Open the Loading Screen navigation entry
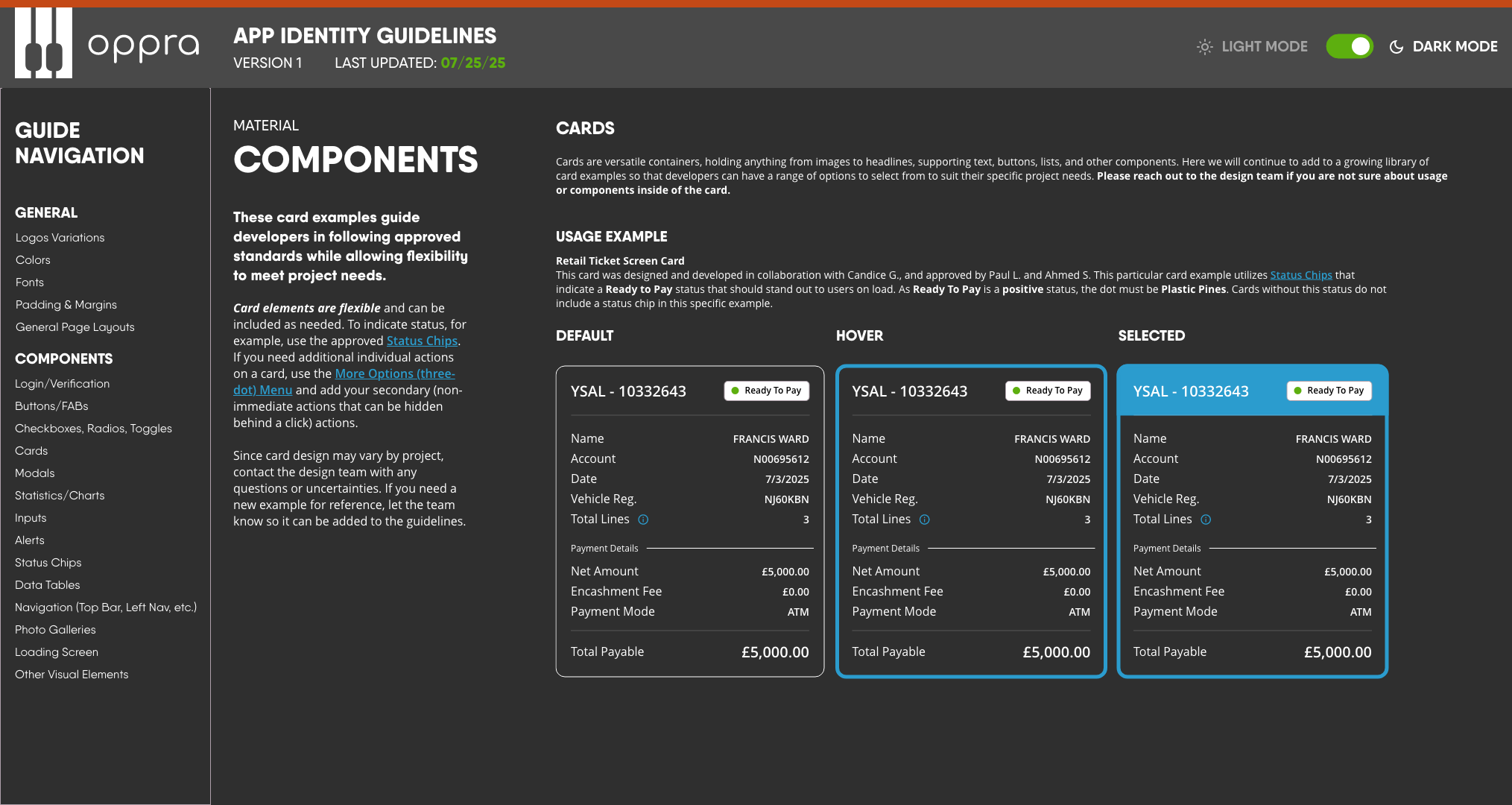 [56, 651]
